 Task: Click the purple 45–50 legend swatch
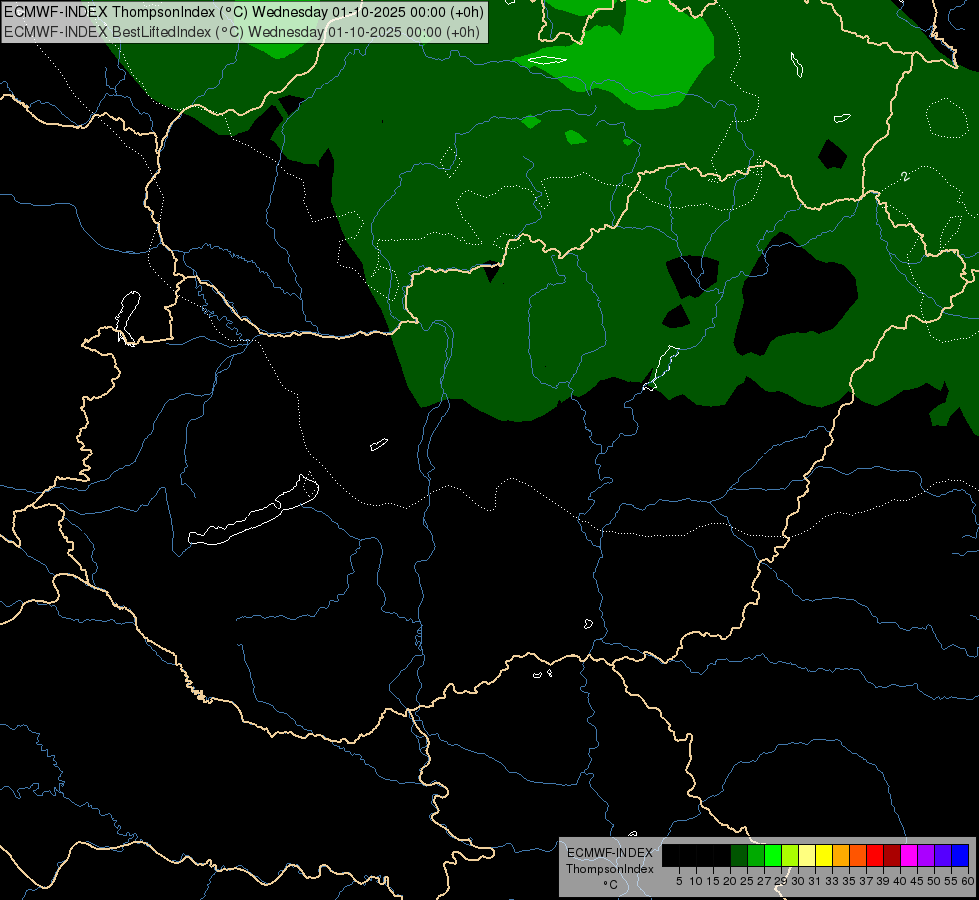926,855
